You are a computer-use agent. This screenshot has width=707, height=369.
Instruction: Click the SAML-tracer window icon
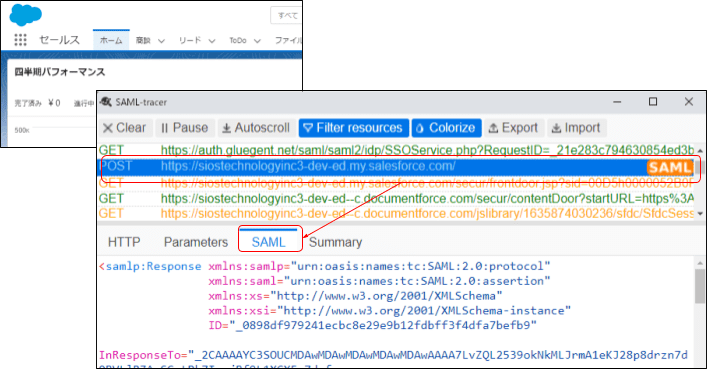pyautogui.click(x=106, y=102)
